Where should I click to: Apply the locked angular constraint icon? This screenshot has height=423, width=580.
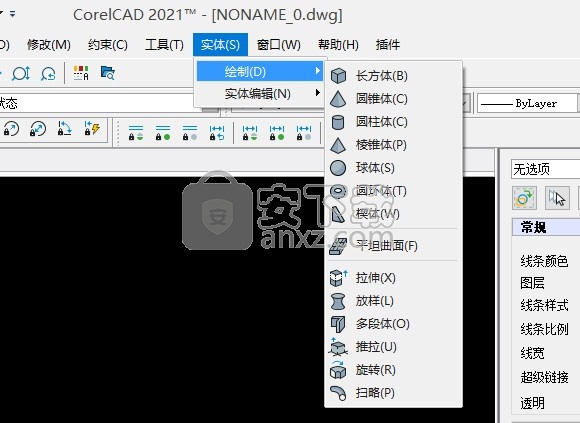[65, 128]
